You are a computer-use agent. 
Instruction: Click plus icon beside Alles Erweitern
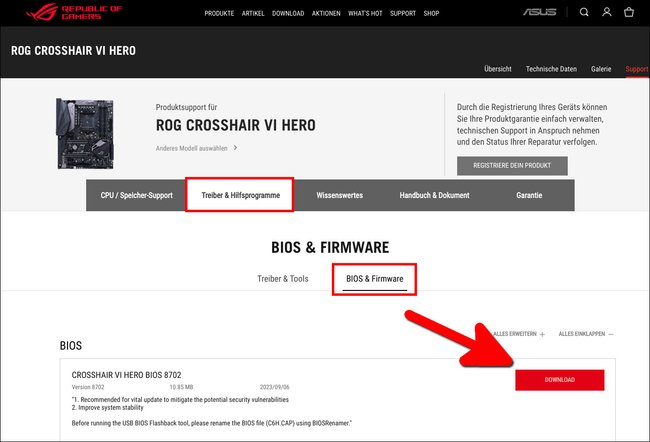542,334
